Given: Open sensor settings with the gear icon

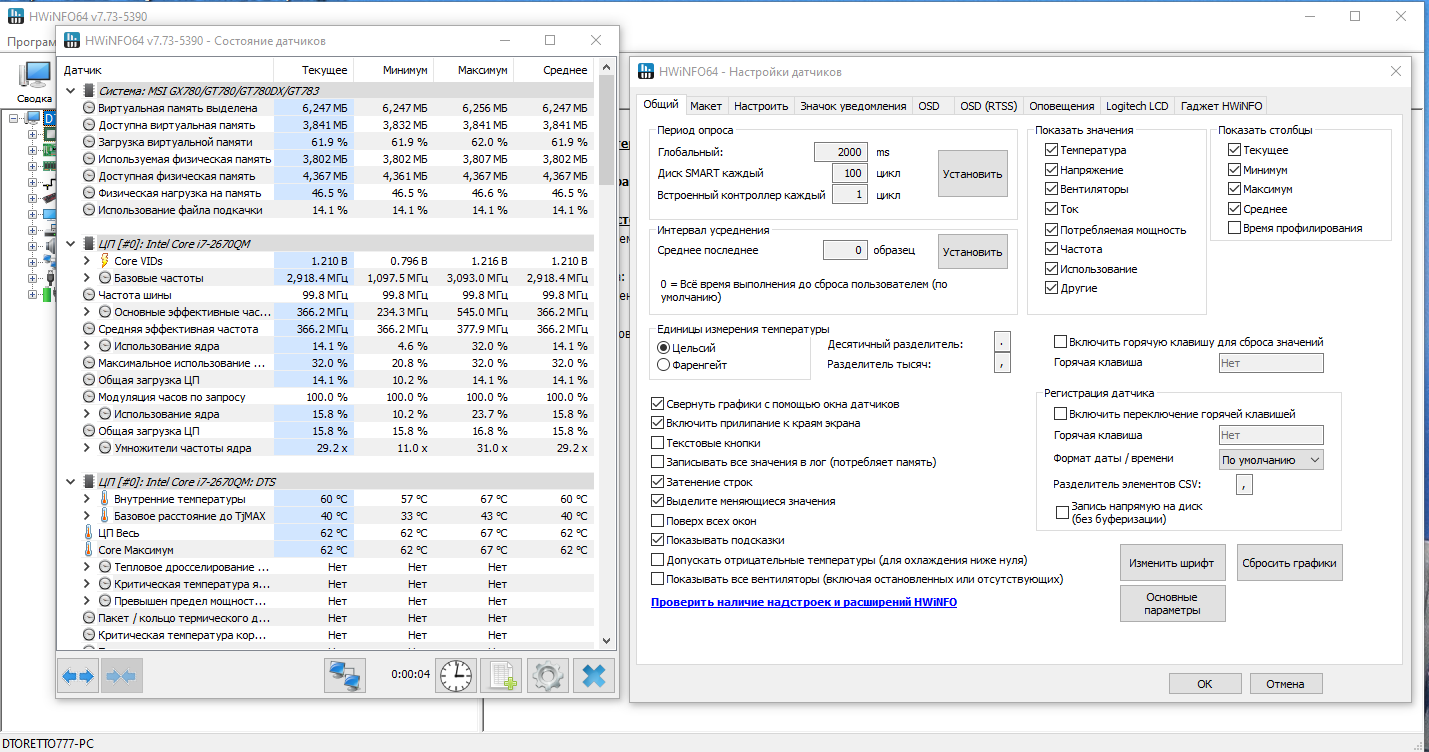Looking at the screenshot, I should point(546,676).
